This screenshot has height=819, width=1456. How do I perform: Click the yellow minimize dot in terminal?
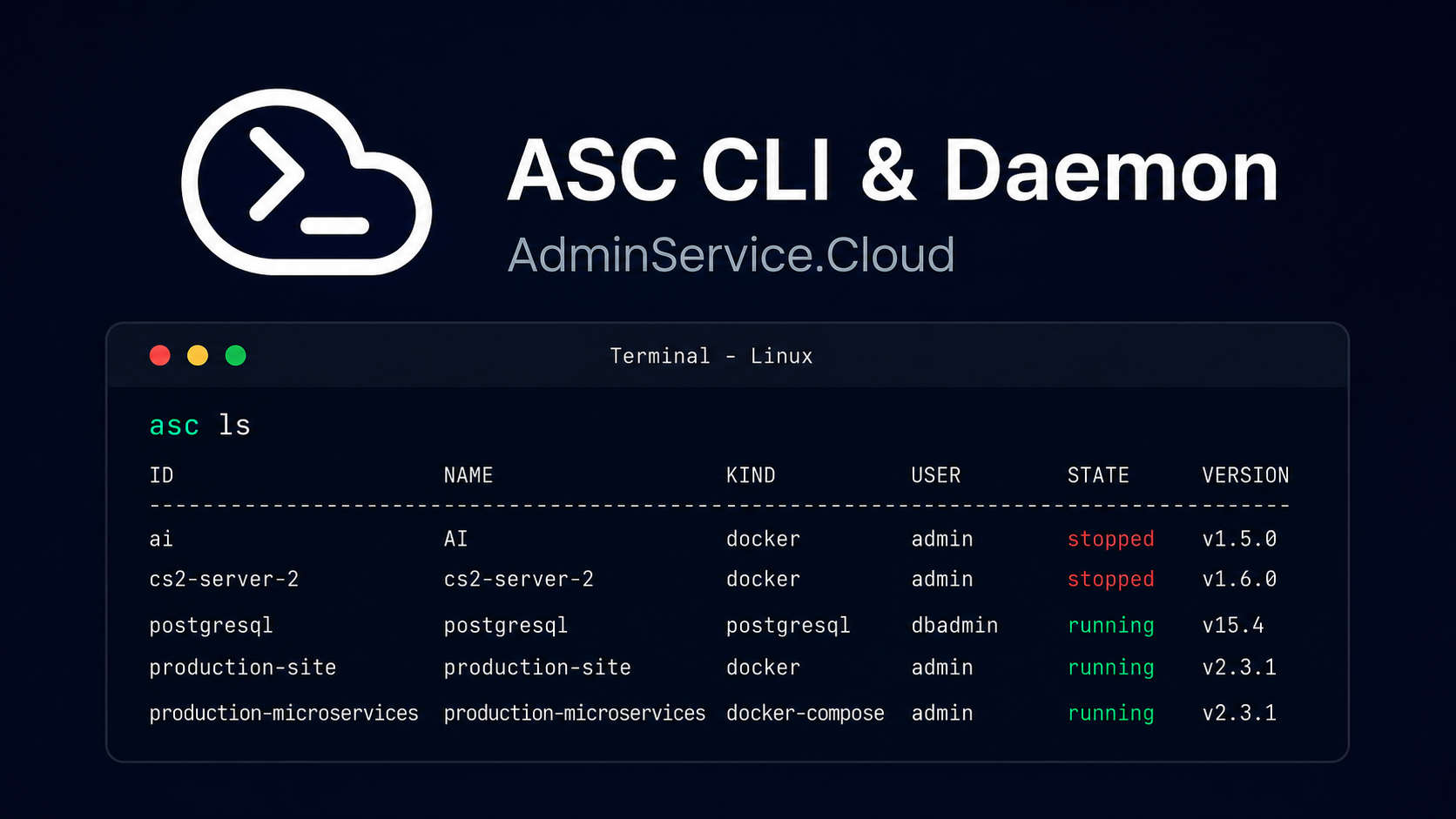pos(198,355)
